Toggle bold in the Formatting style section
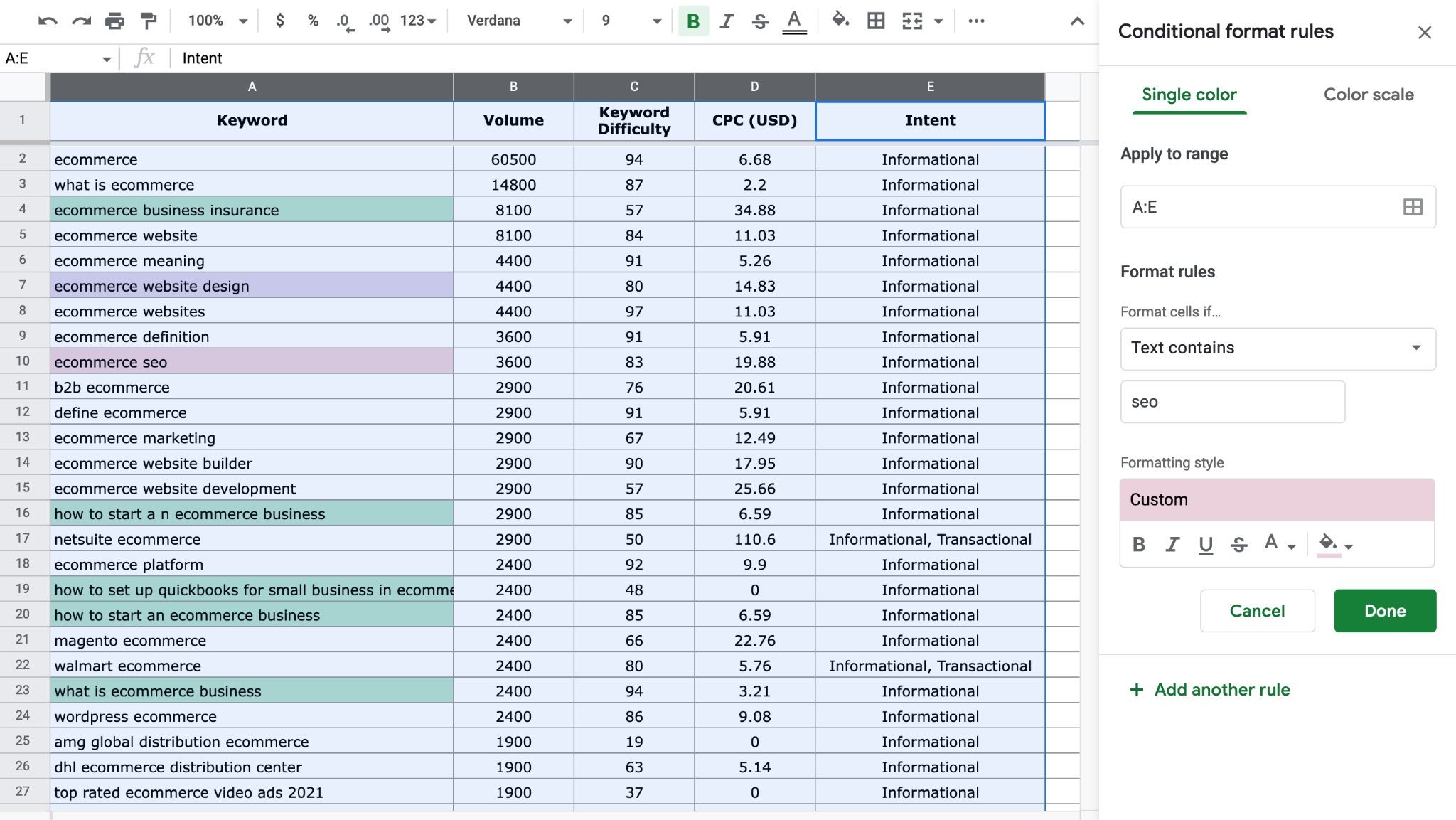1456x820 pixels. 1139,545
